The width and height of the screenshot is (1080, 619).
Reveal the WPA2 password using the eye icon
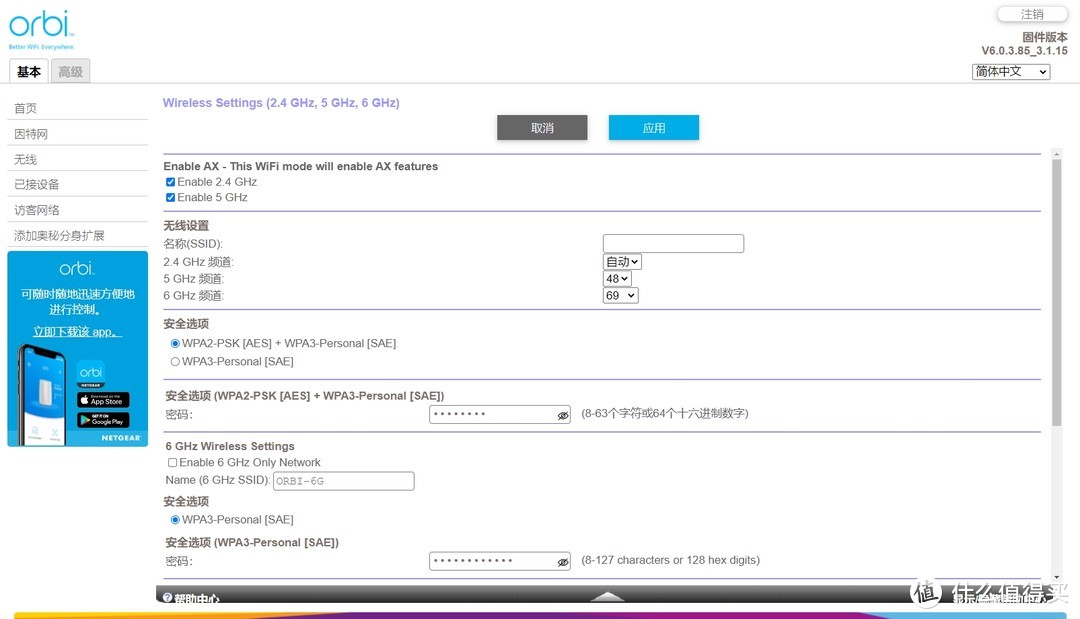[x=562, y=414]
